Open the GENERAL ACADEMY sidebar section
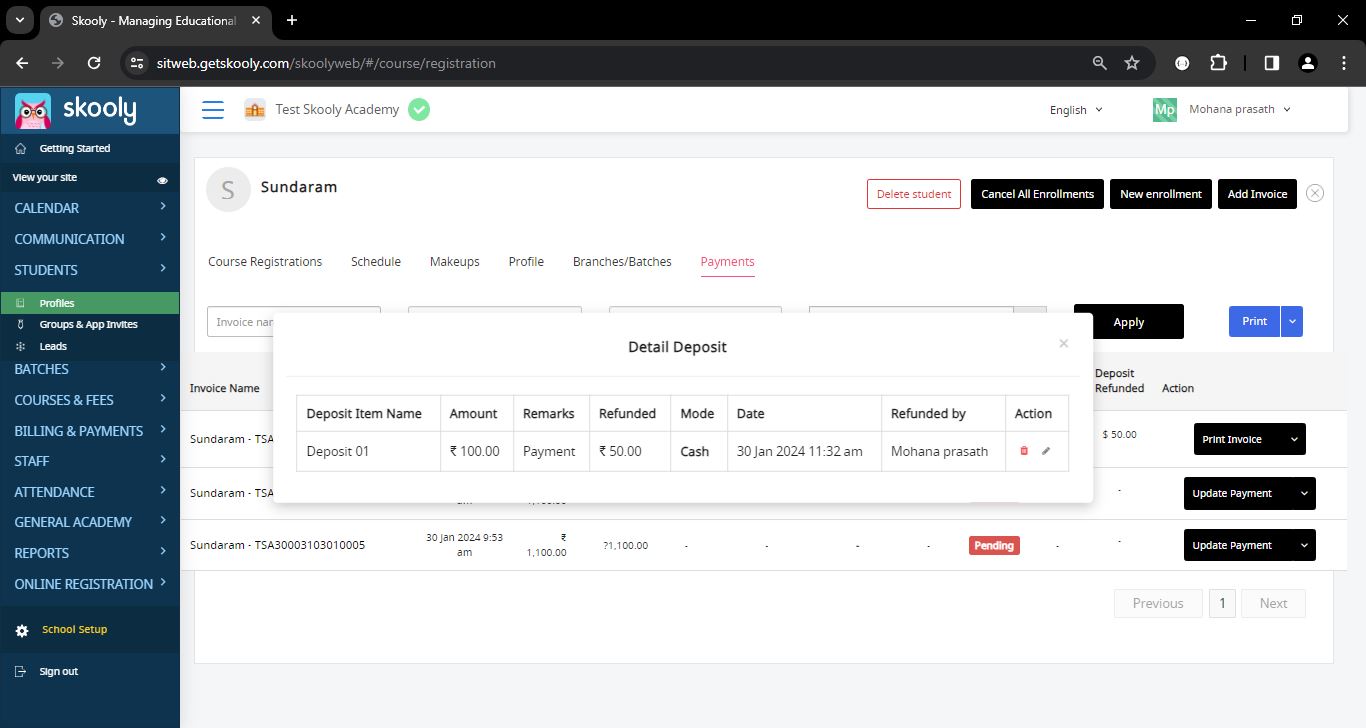Screen dimensions: 1366x728 click(x=90, y=522)
